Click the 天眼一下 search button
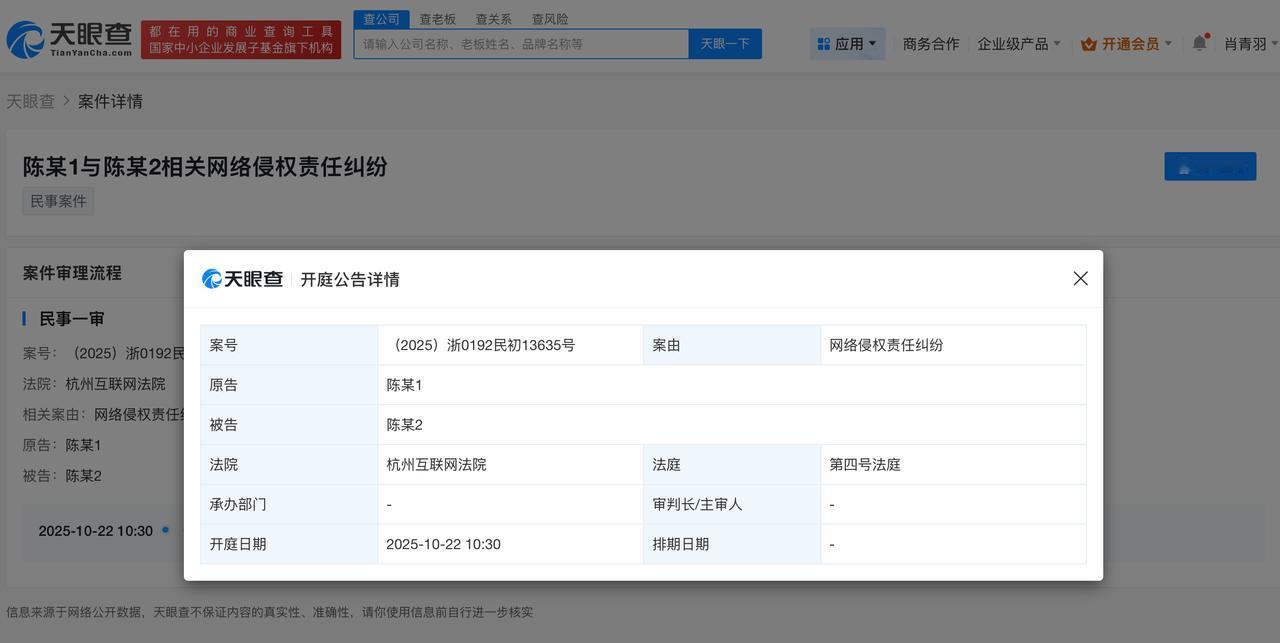 [725, 44]
